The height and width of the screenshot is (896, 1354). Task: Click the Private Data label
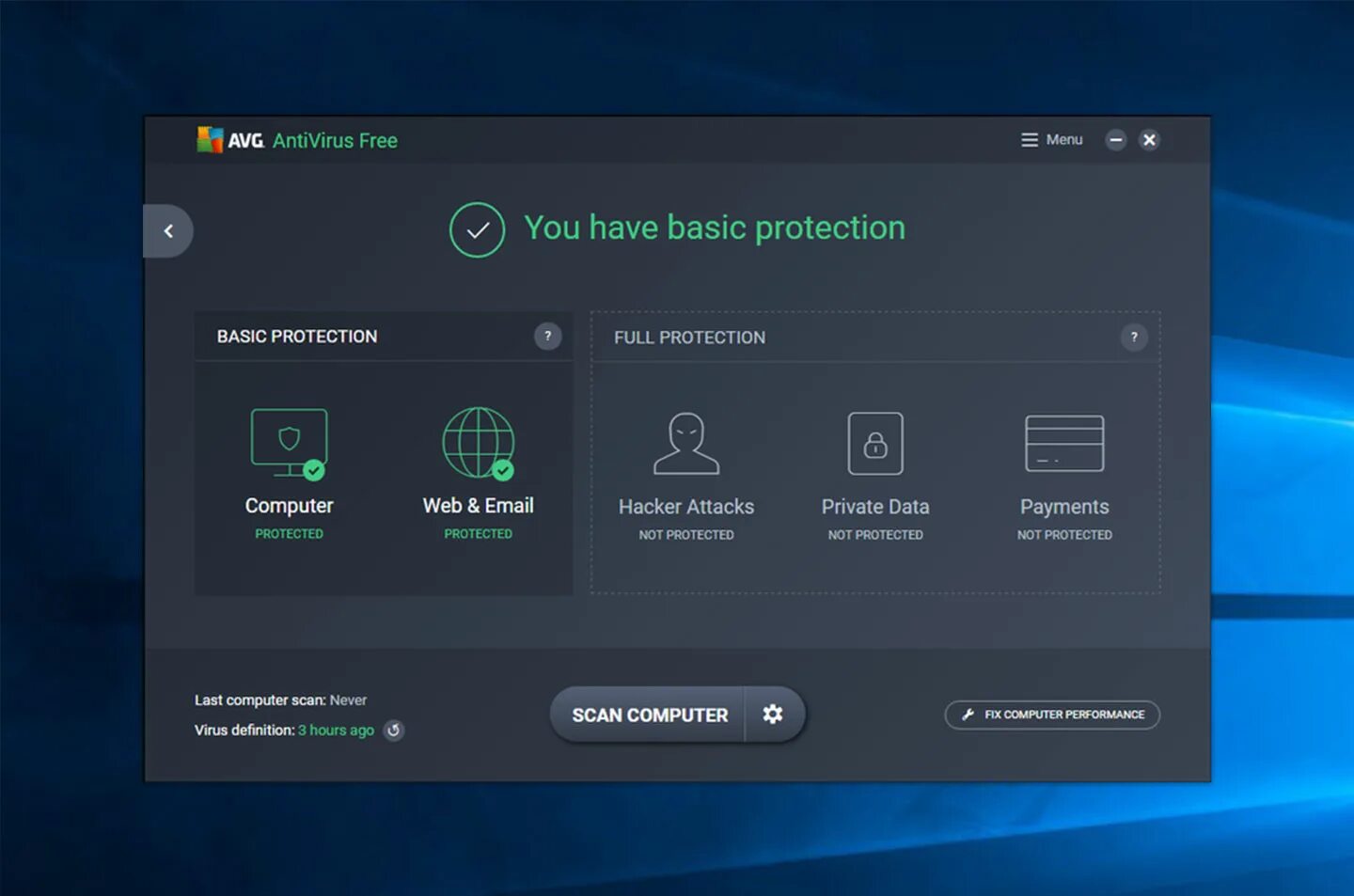[x=875, y=507]
